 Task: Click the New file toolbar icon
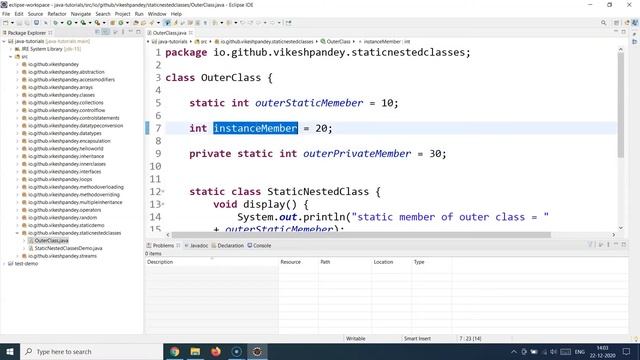[5, 23]
